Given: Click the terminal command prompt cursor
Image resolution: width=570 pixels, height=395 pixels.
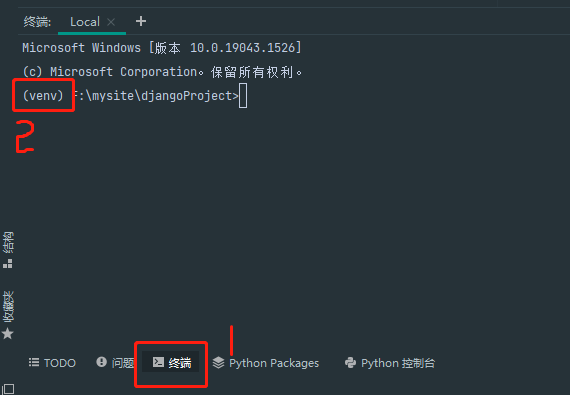Looking at the screenshot, I should pyautogui.click(x=243, y=96).
